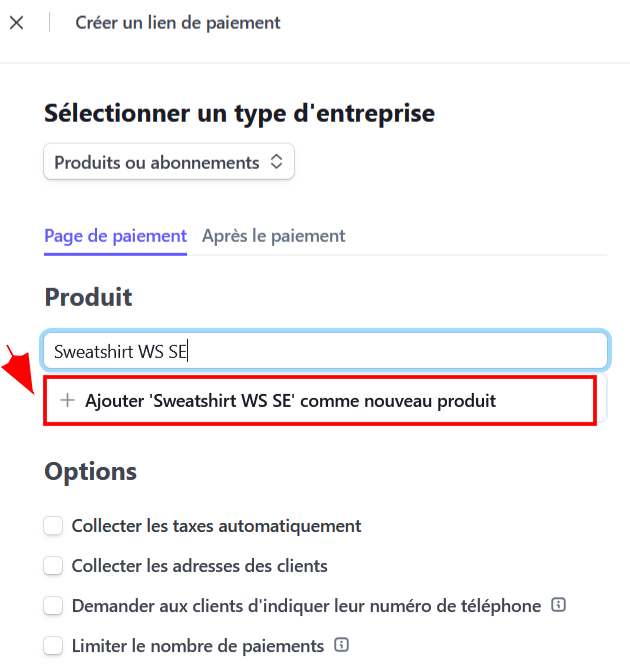This screenshot has height=667, width=630.
Task: Toggle the limit number of payments checkbox
Action: coord(53,646)
